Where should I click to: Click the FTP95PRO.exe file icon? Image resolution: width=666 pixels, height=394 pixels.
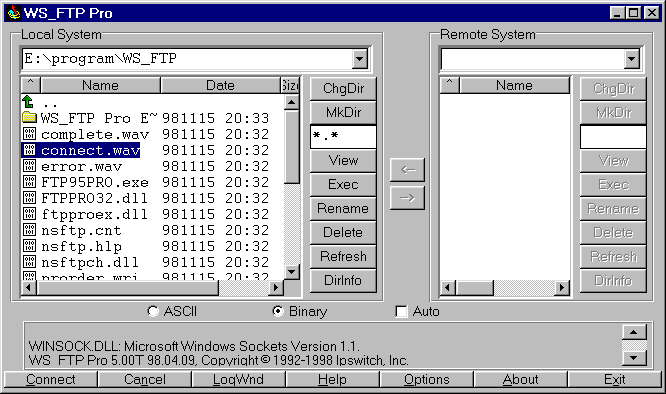[x=29, y=182]
